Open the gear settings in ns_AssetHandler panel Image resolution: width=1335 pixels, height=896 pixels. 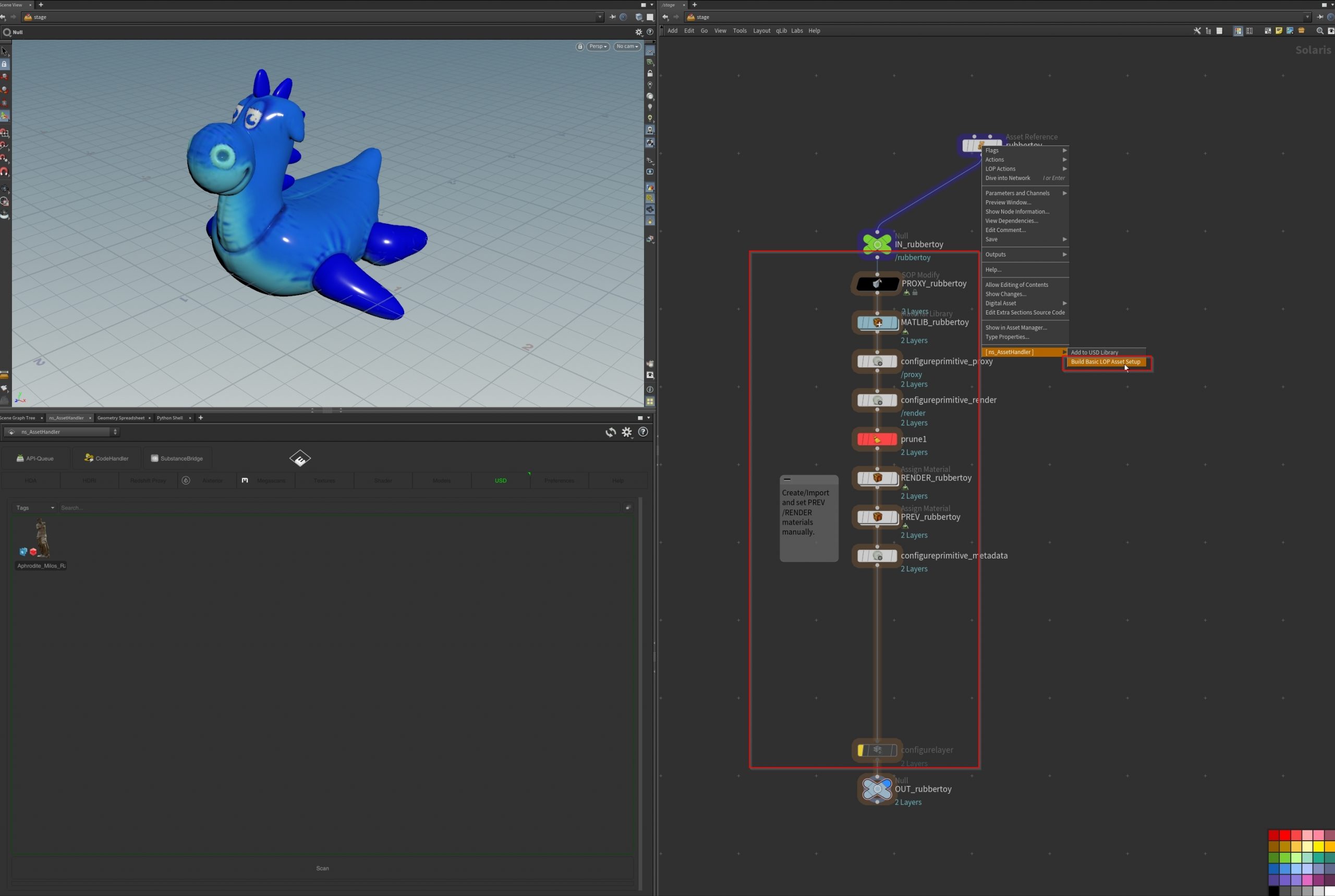(x=627, y=432)
